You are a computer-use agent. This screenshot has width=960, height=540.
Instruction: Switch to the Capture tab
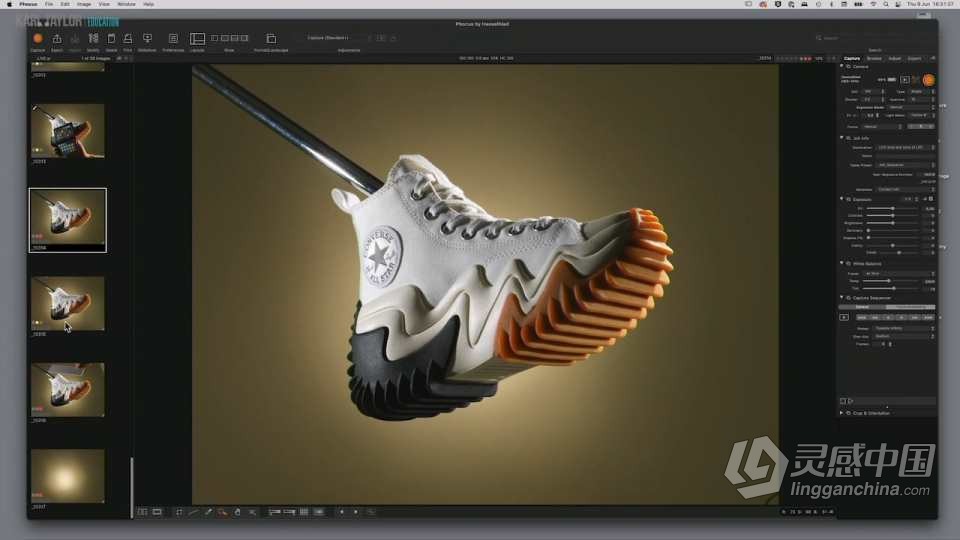point(852,58)
